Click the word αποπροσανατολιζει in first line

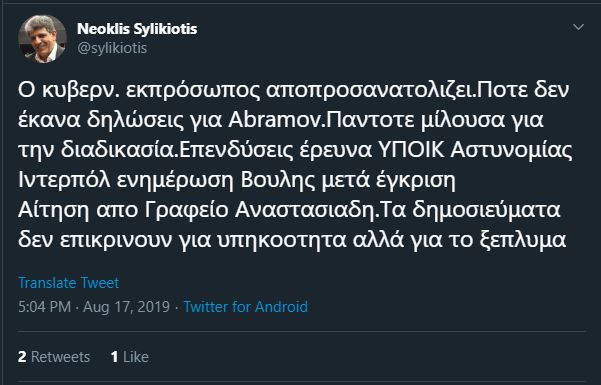(x=369, y=90)
